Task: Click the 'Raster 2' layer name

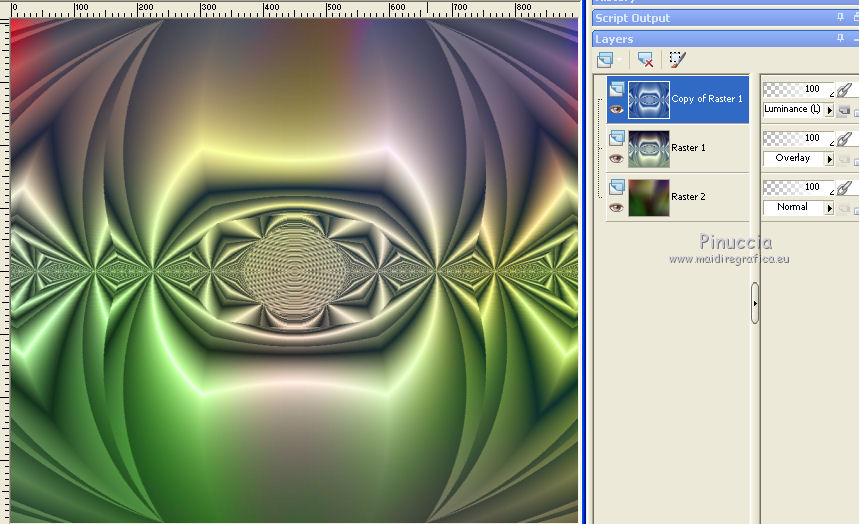Action: click(x=688, y=196)
